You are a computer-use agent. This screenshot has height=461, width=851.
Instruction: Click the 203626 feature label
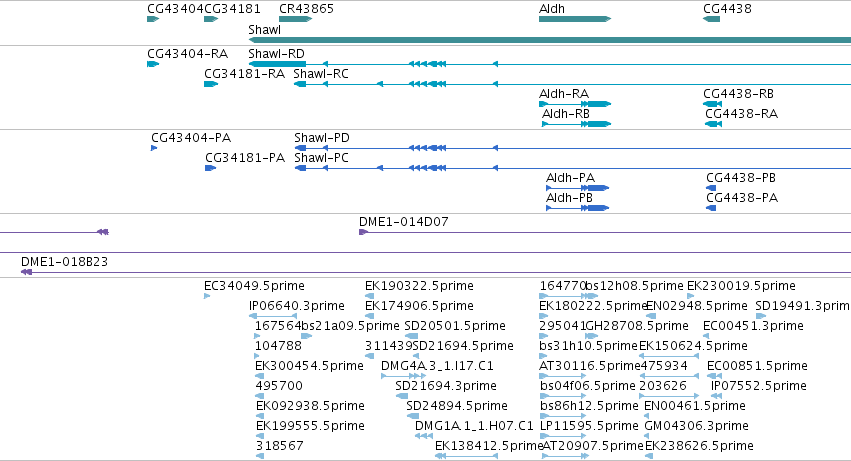(x=663, y=387)
